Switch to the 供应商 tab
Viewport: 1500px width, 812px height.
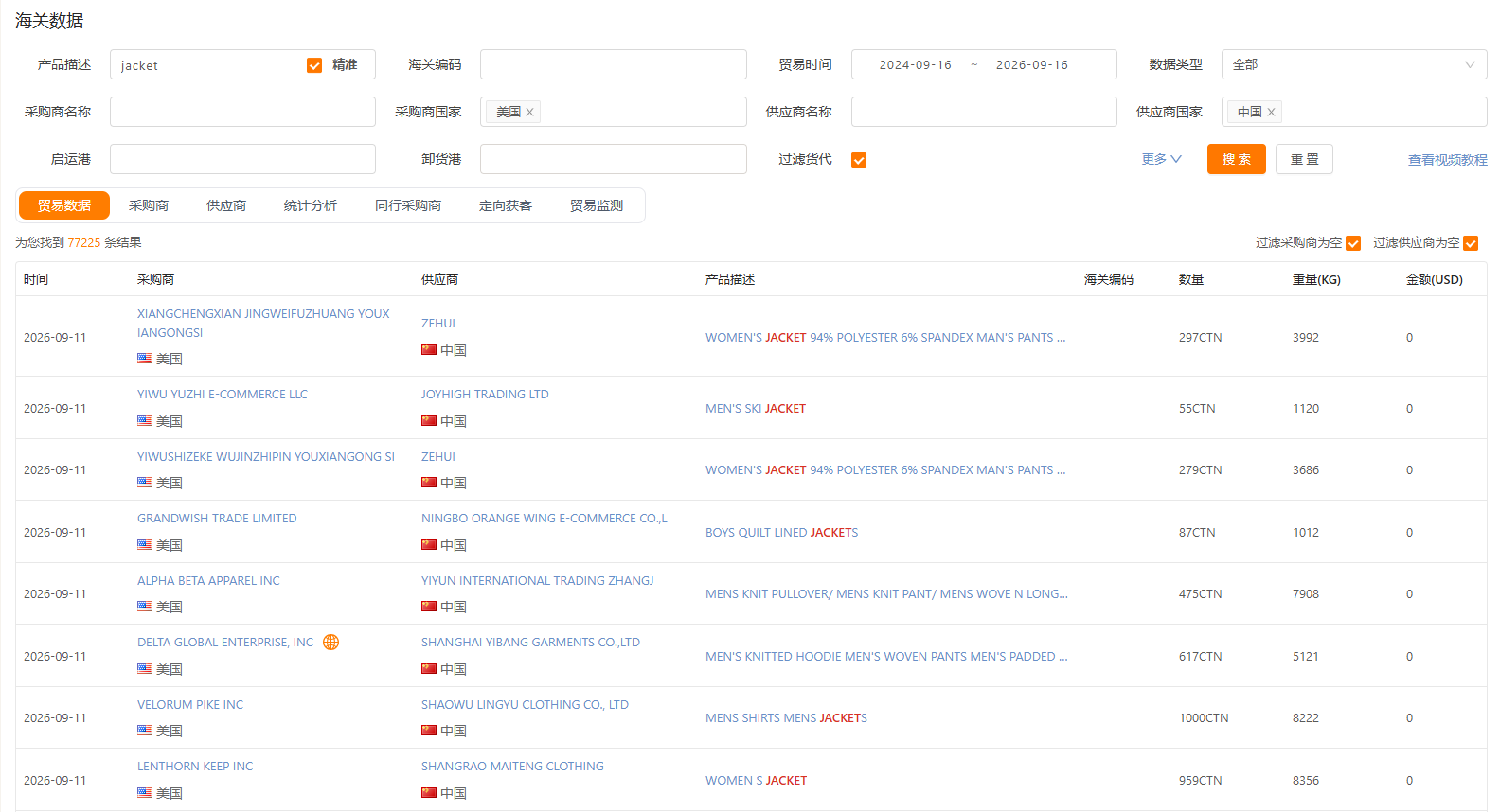(x=226, y=205)
